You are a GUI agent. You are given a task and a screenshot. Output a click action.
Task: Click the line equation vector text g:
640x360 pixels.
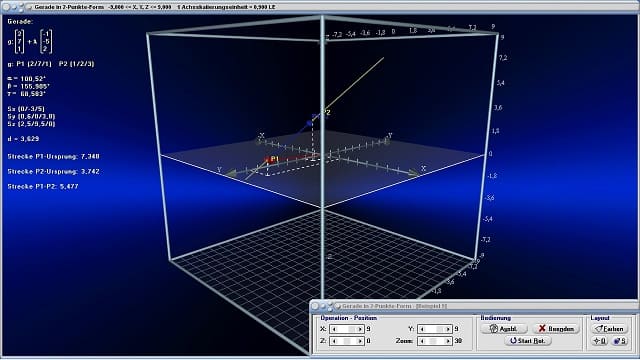click(x=30, y=41)
